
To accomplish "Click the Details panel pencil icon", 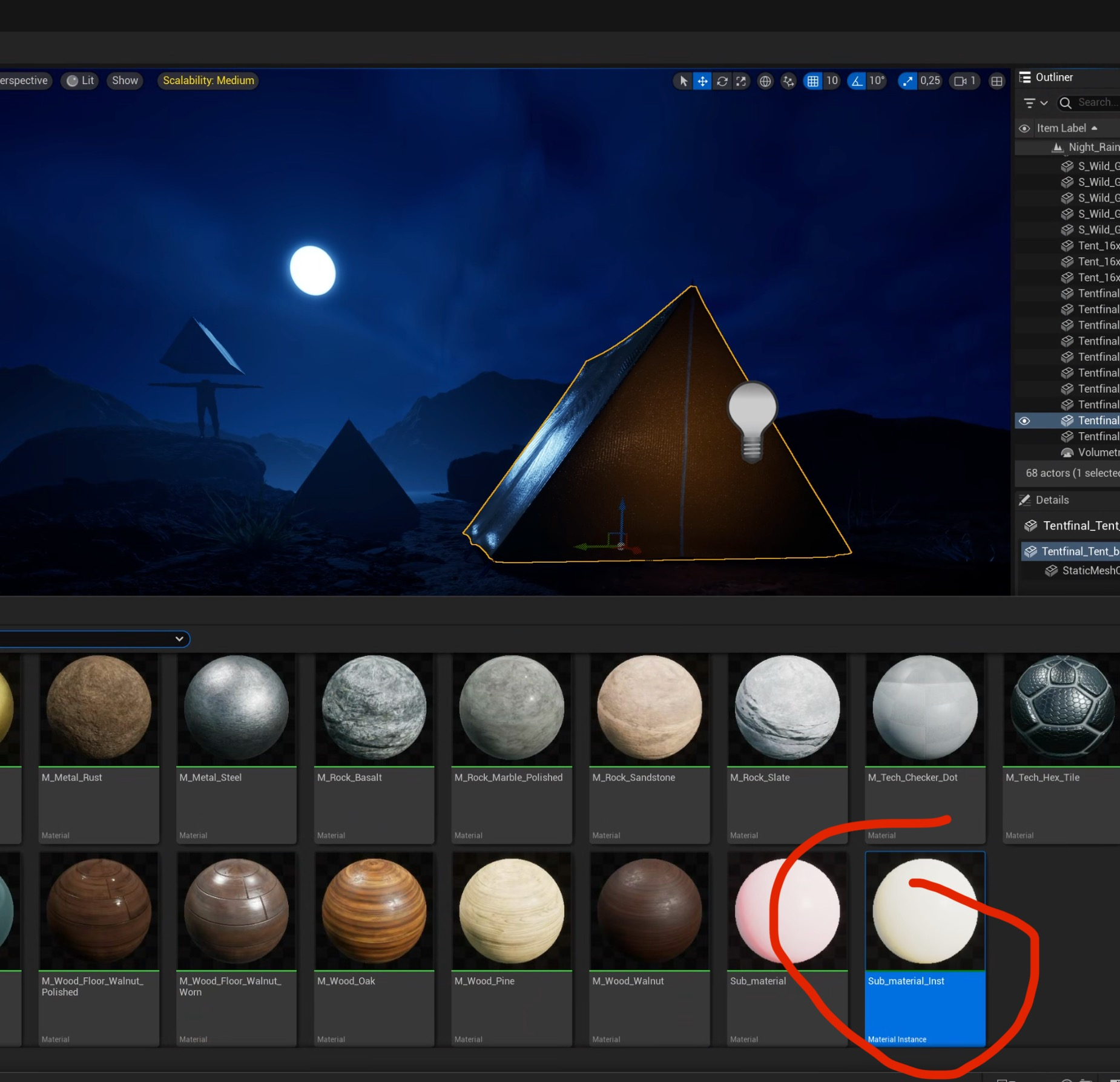I will pos(1025,500).
